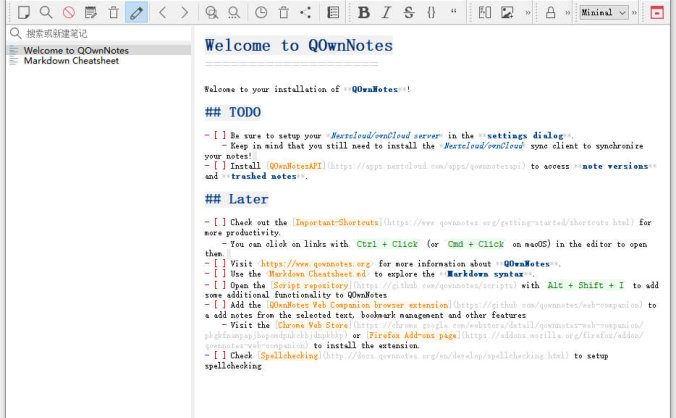The image size is (676, 418).
Task: Go back with the left arrow icon
Action: (x=163, y=12)
